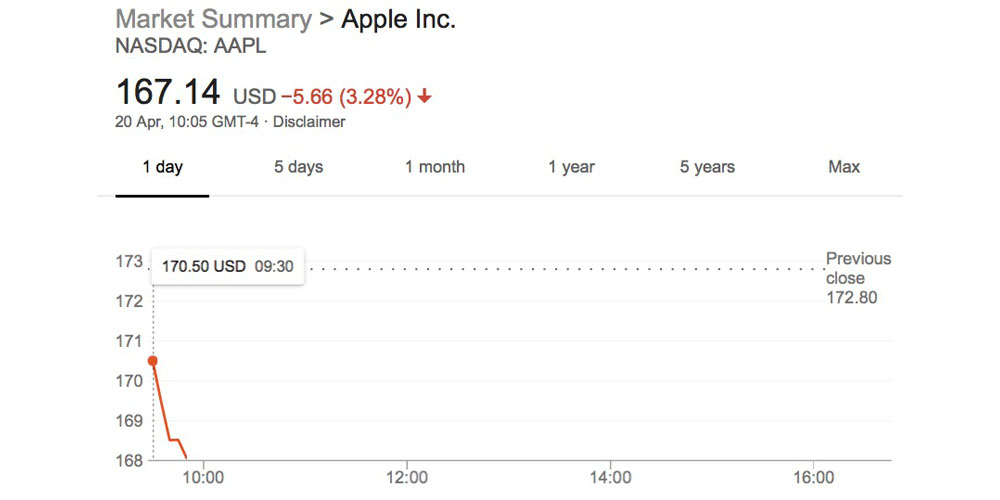Click the −5.66 (3.28%) price change
Viewport: 1000px width, 500px height.
[346, 97]
